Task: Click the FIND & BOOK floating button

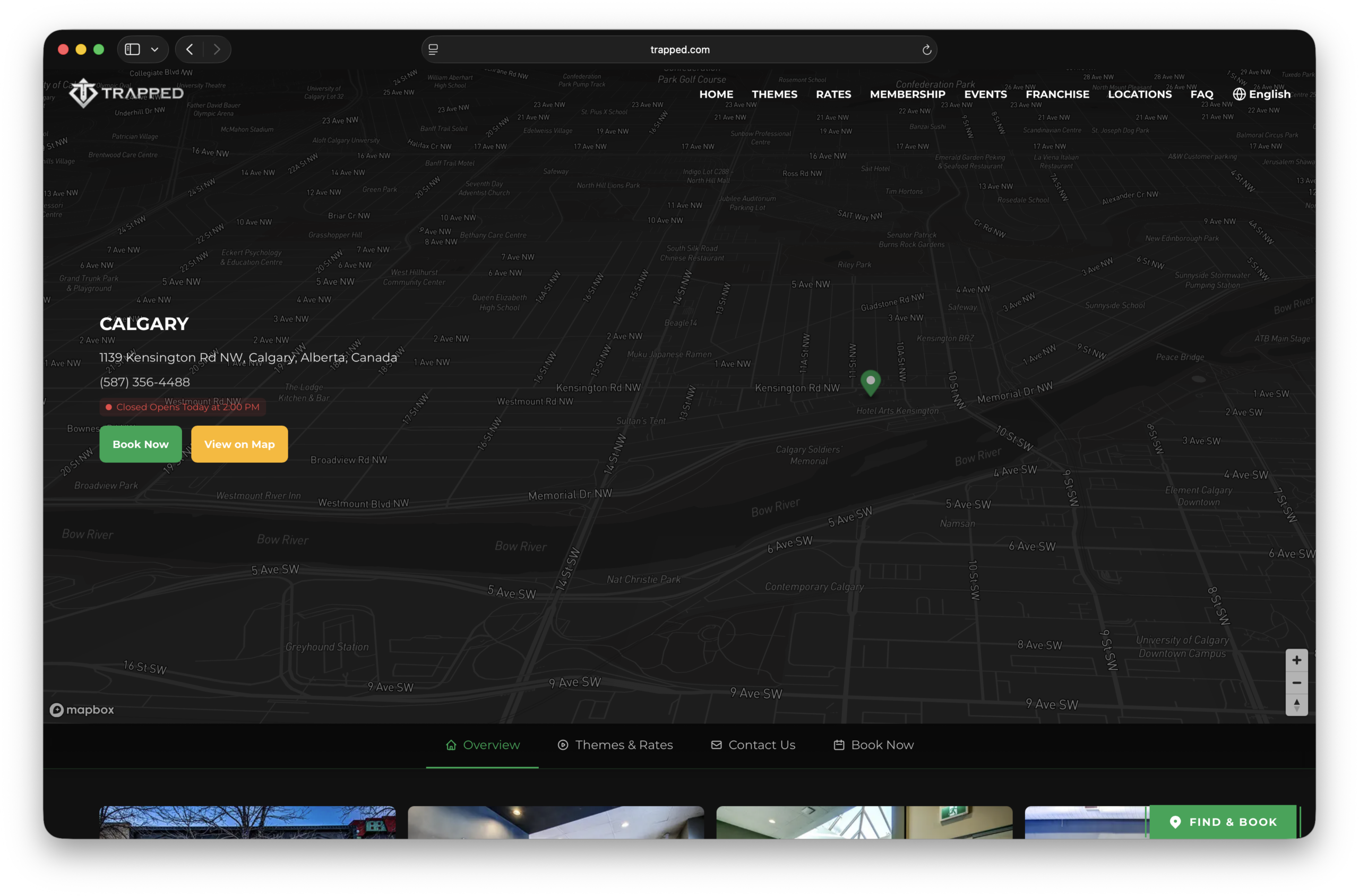Action: (1223, 822)
